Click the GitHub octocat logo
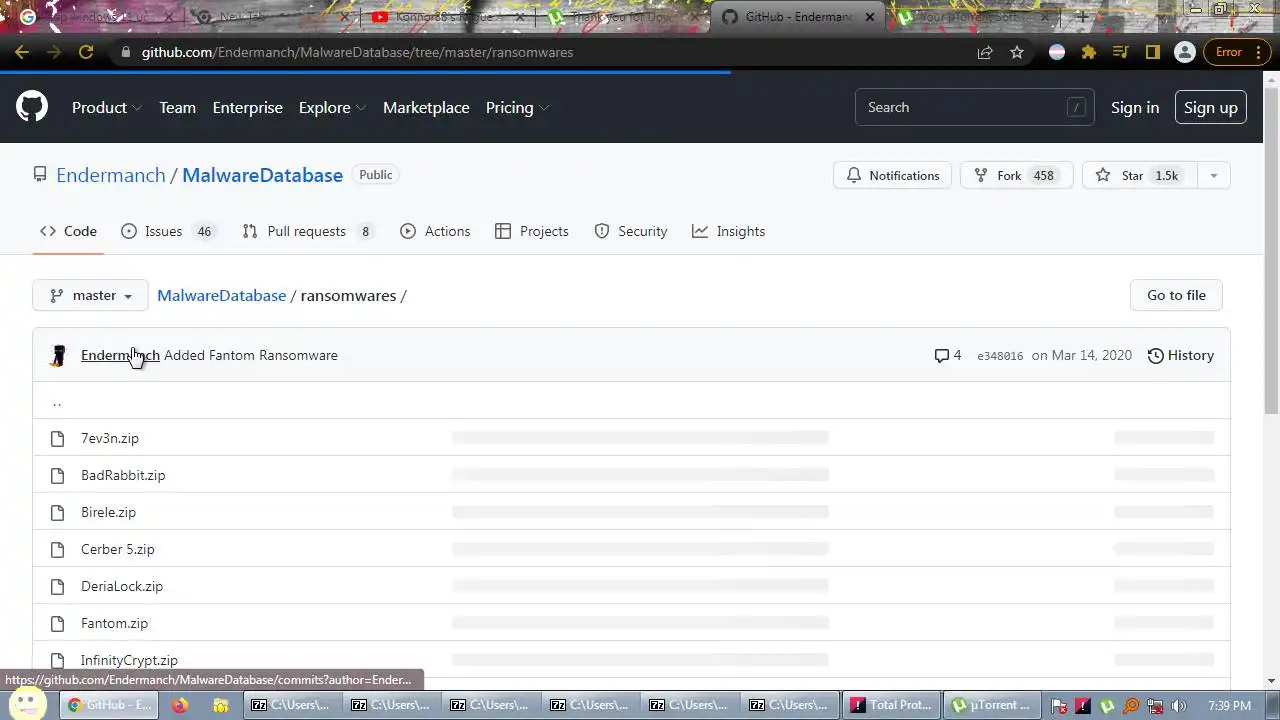 32,107
